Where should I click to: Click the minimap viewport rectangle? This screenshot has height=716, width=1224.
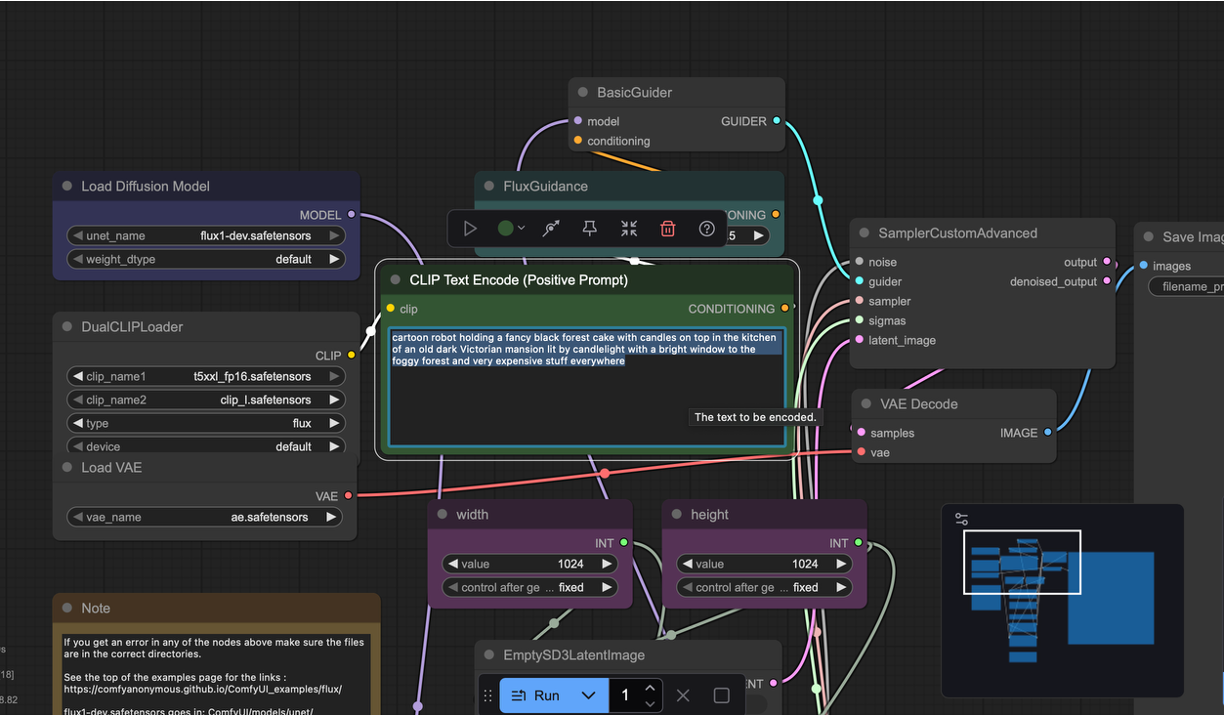(1022, 562)
